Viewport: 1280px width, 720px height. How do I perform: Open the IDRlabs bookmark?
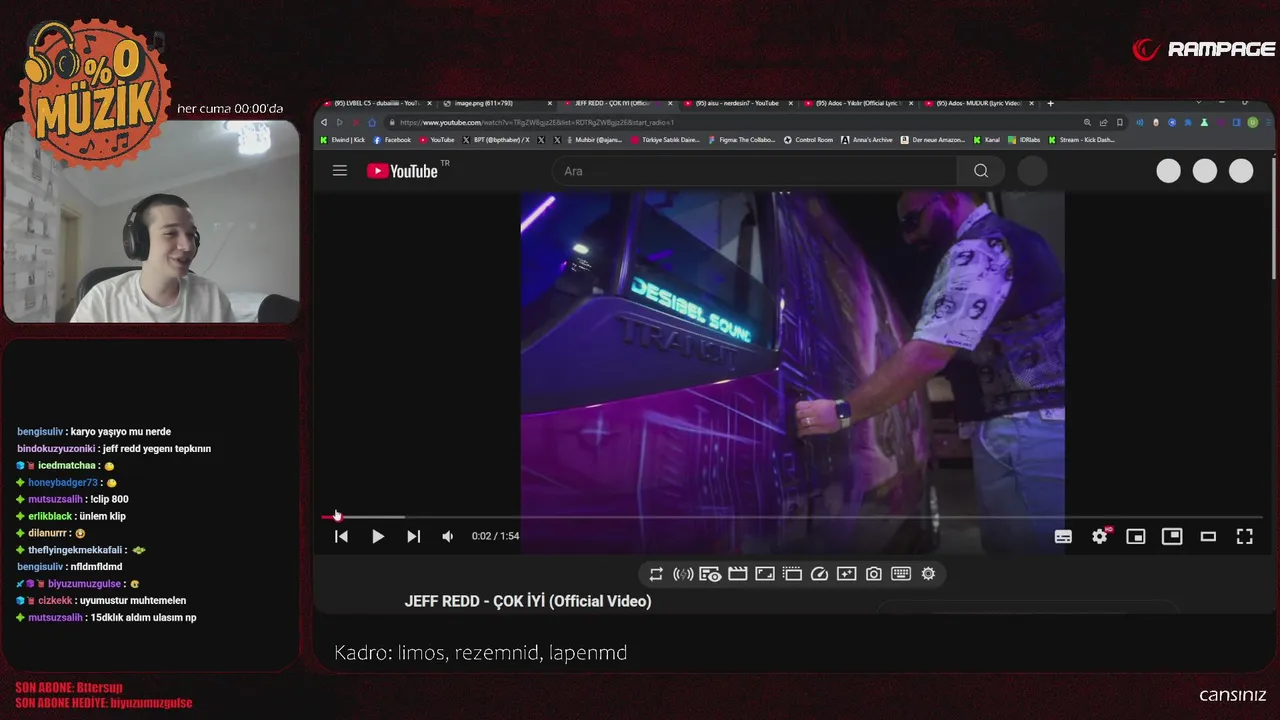click(x=1025, y=140)
